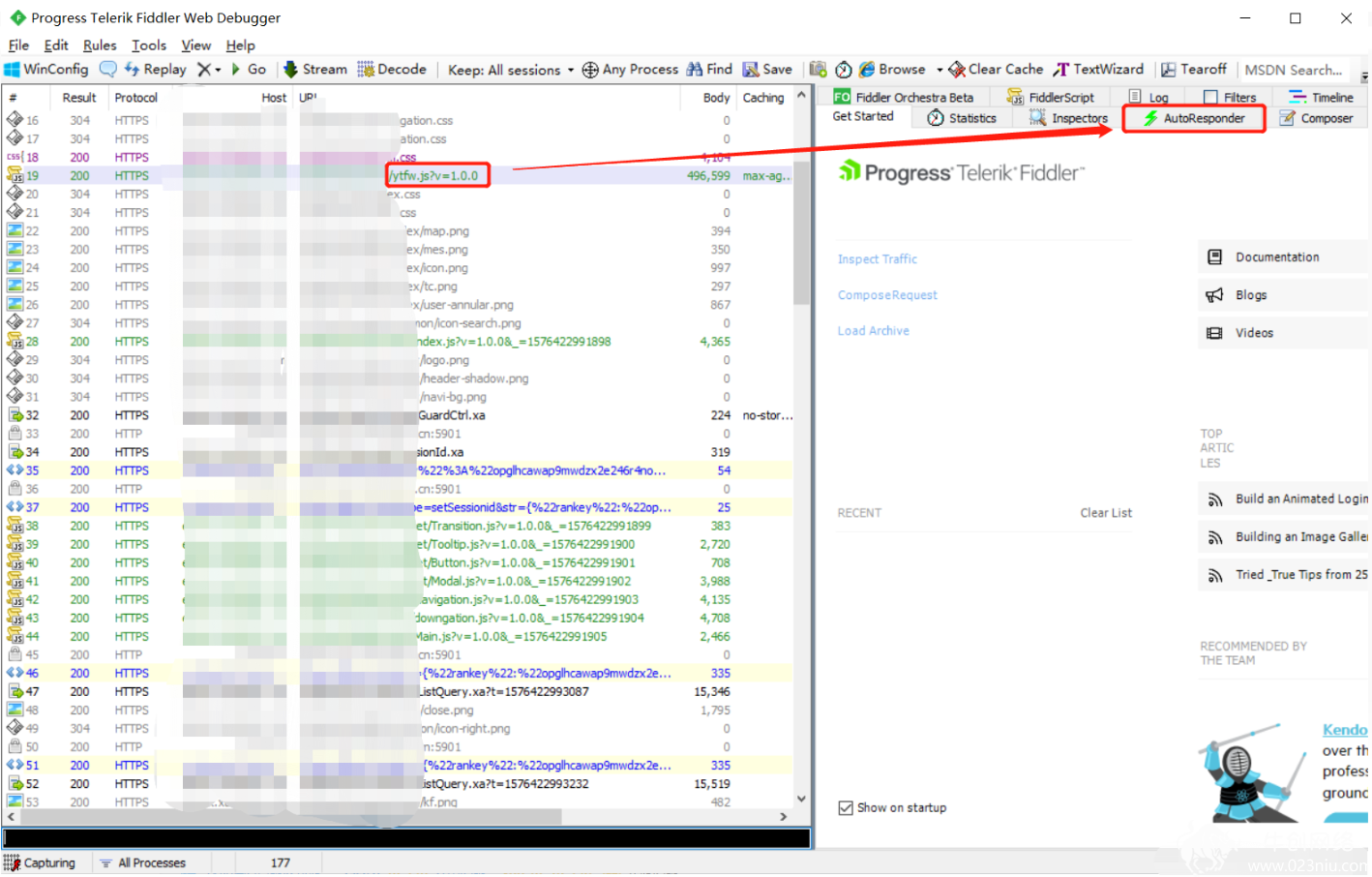
Task: Toggle the Show on startup checkbox
Action: point(846,808)
